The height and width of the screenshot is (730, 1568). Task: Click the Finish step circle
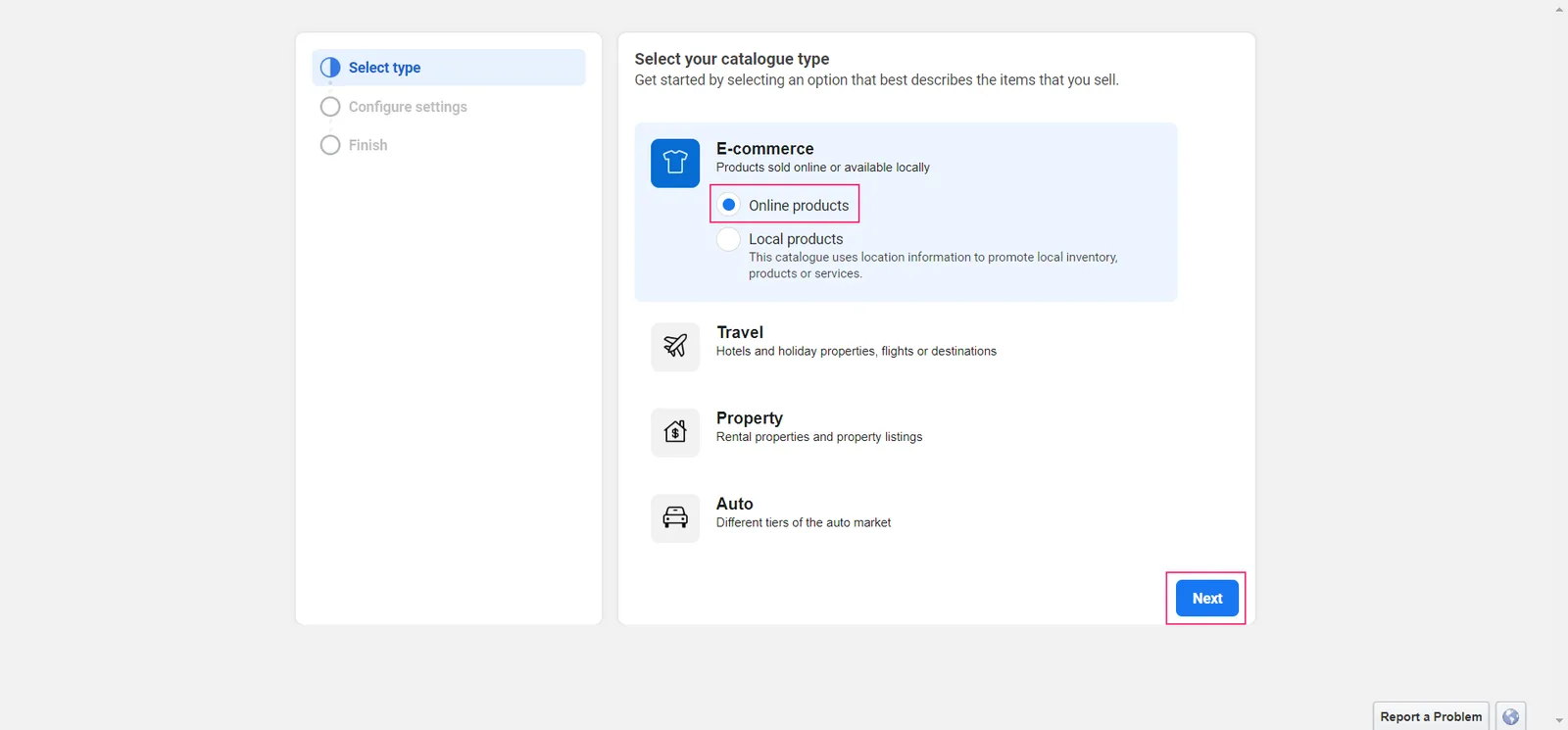(330, 145)
